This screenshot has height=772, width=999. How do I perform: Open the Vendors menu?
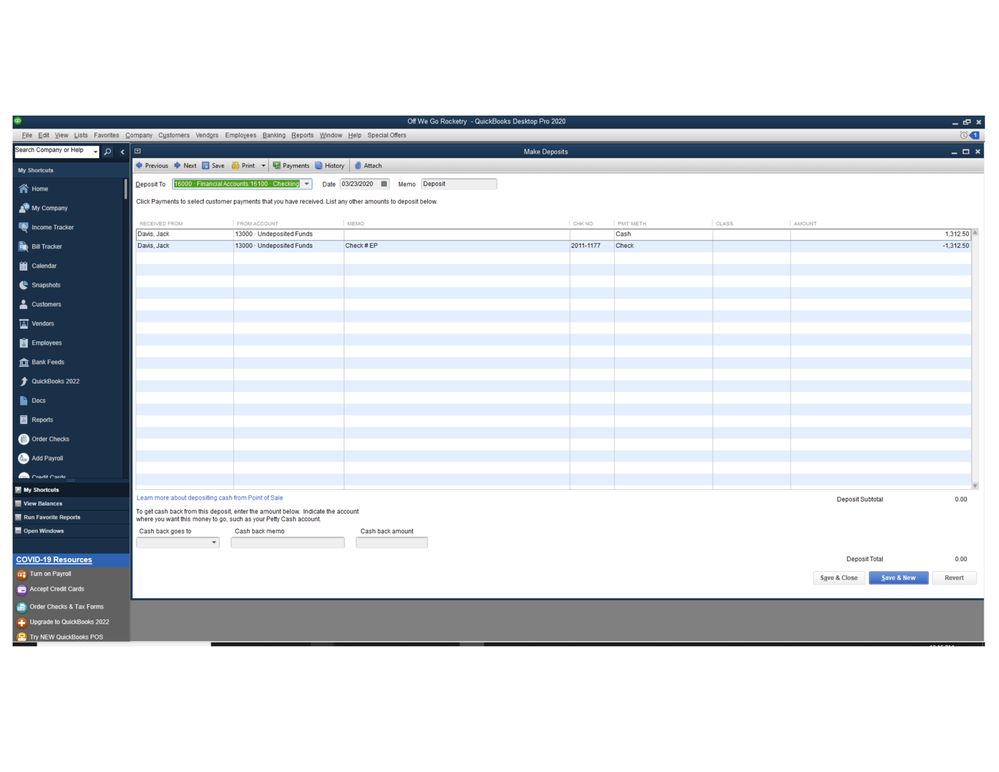click(x=207, y=135)
